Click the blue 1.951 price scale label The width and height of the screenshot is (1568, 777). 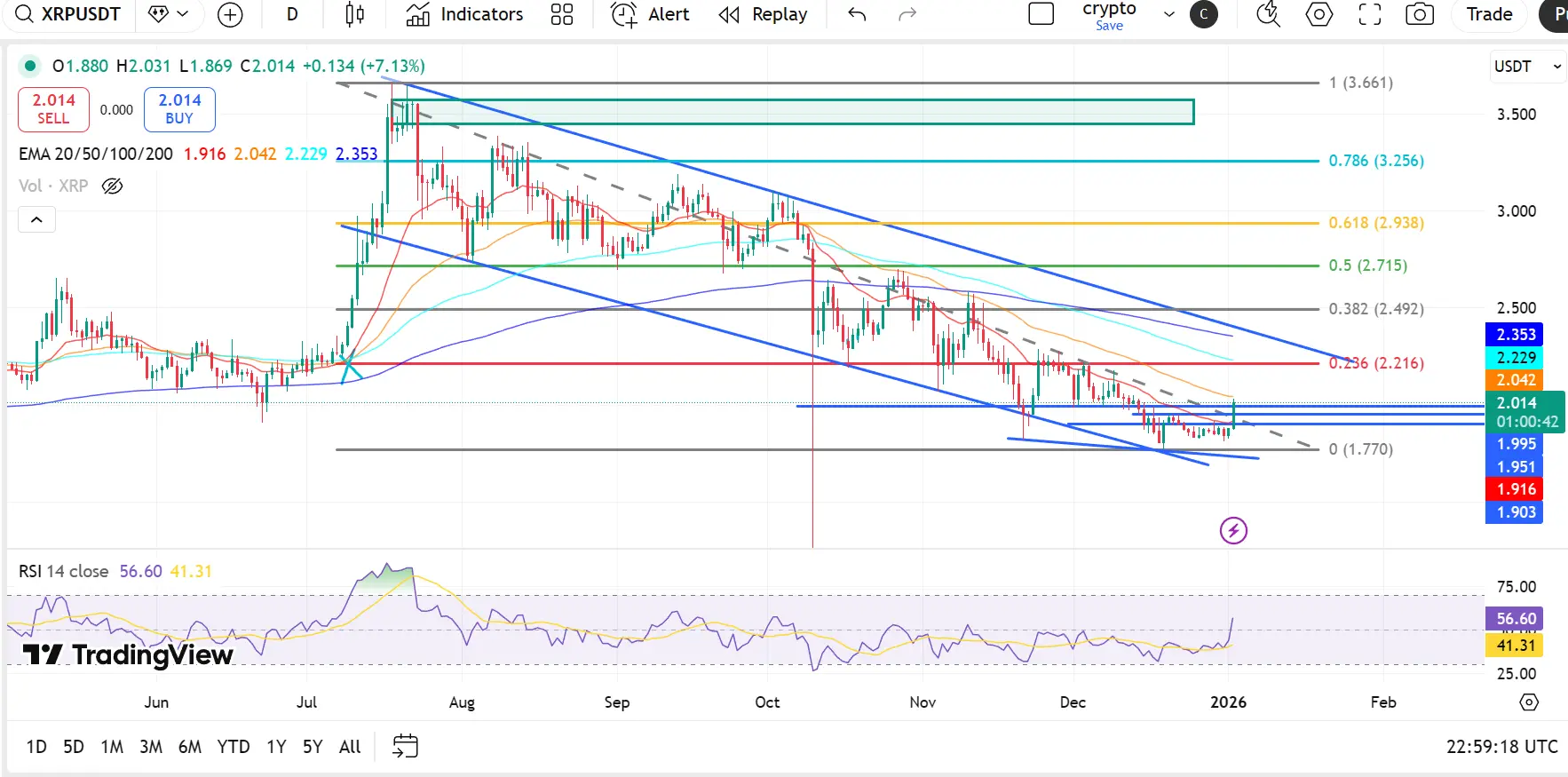click(1515, 467)
